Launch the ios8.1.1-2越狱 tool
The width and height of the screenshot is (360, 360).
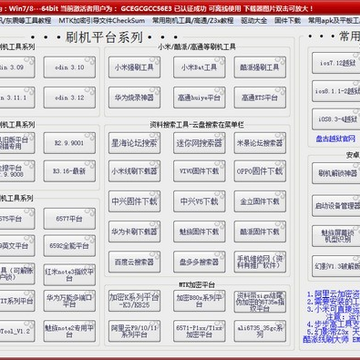(336, 91)
